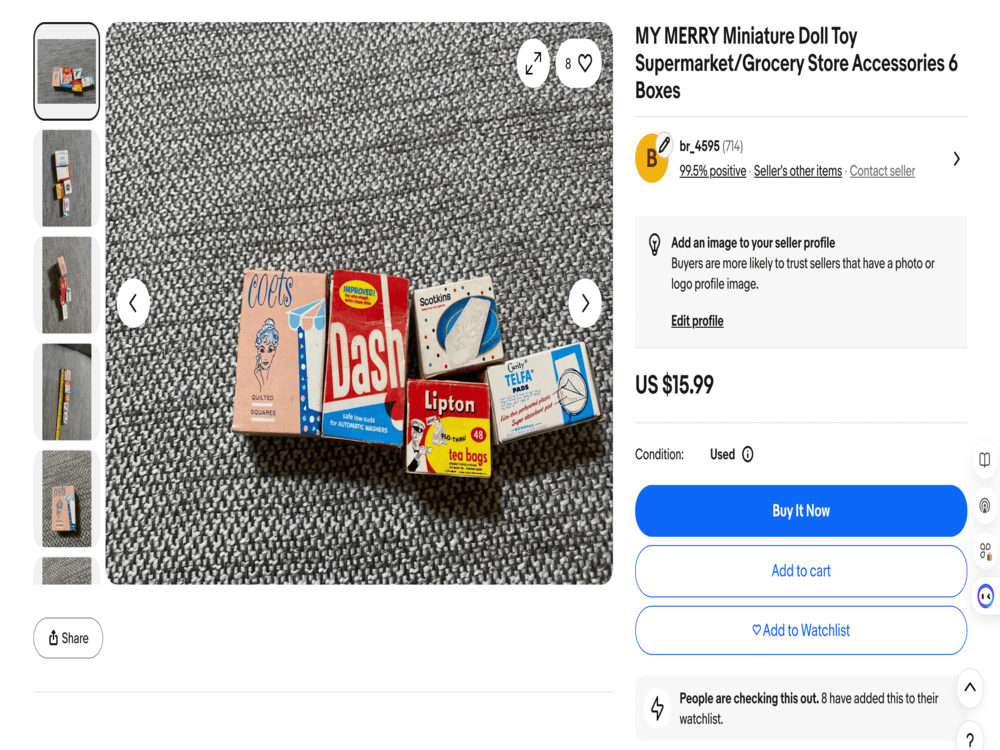Click the podcast-style icon in the side panel
Image resolution: width=1000 pixels, height=750 pixels.
985,506
